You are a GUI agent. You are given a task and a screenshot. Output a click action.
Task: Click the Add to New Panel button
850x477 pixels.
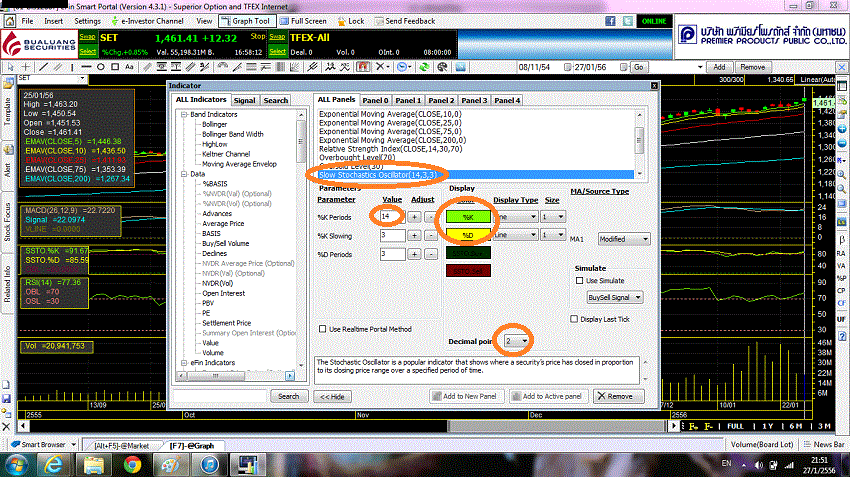coord(467,396)
